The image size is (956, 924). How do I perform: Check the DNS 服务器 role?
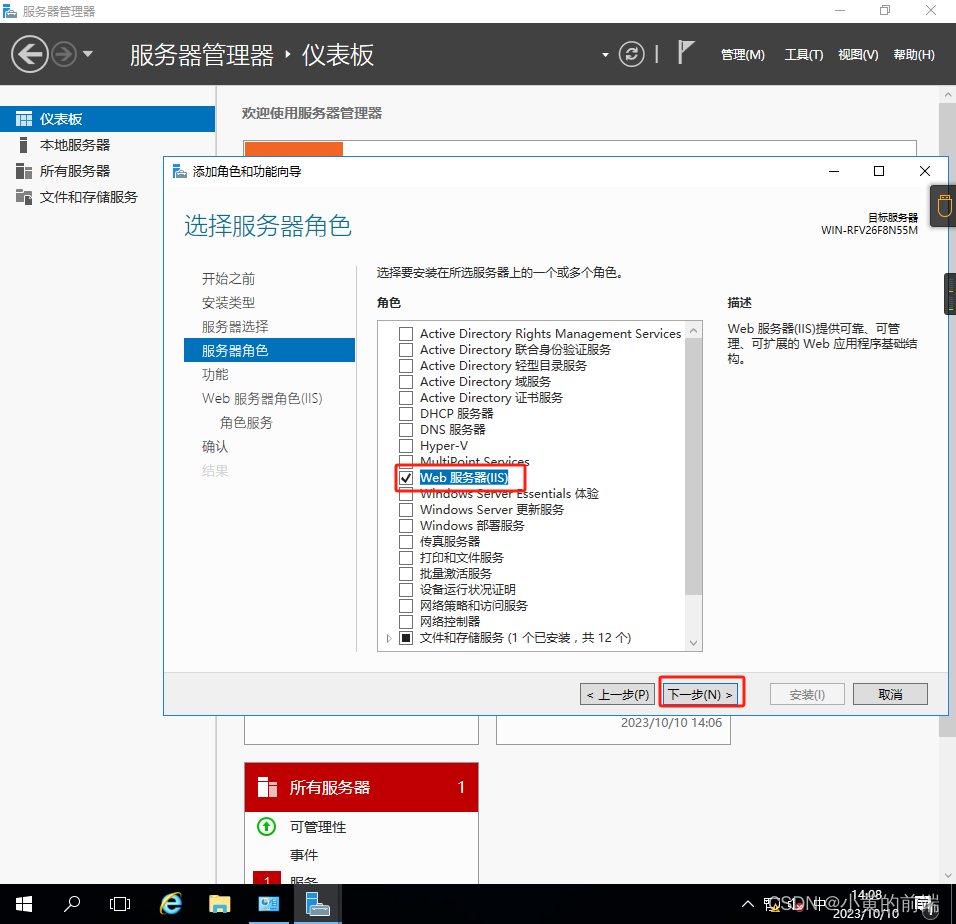[x=406, y=429]
